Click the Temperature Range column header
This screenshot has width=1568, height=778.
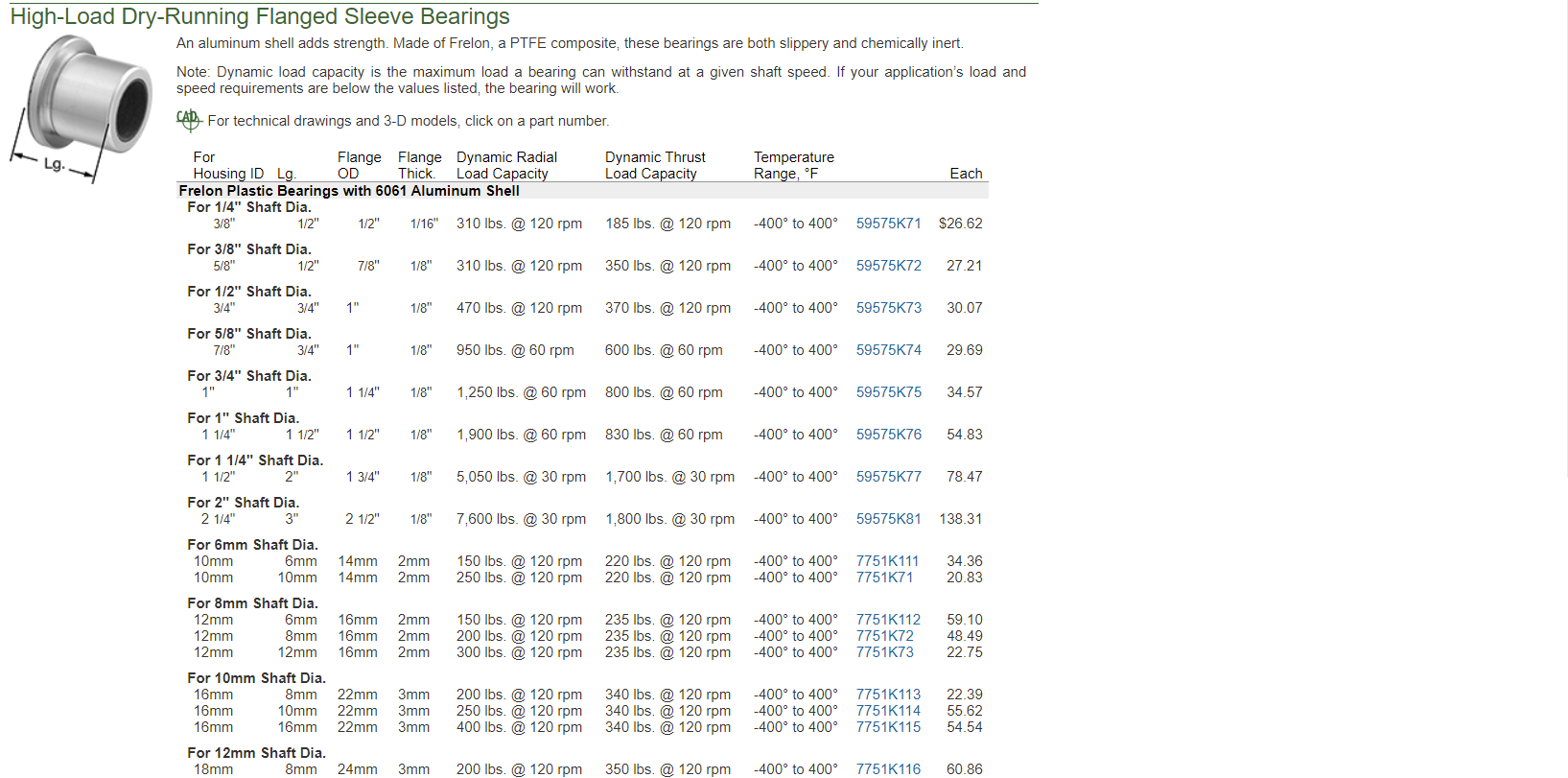(794, 165)
